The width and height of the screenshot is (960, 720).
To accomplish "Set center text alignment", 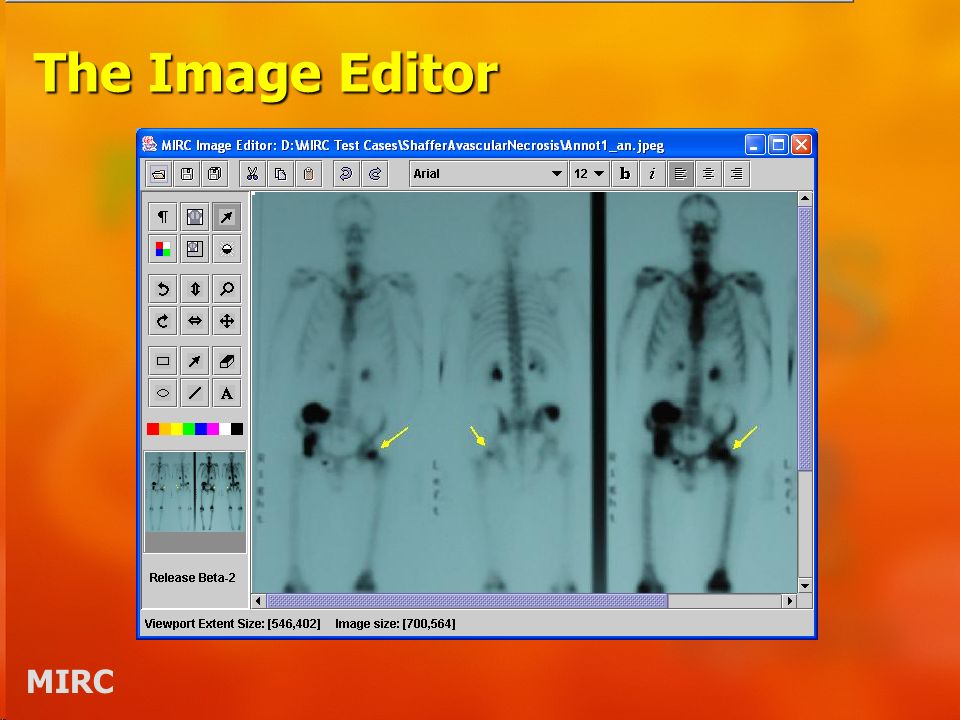I will pos(708,174).
